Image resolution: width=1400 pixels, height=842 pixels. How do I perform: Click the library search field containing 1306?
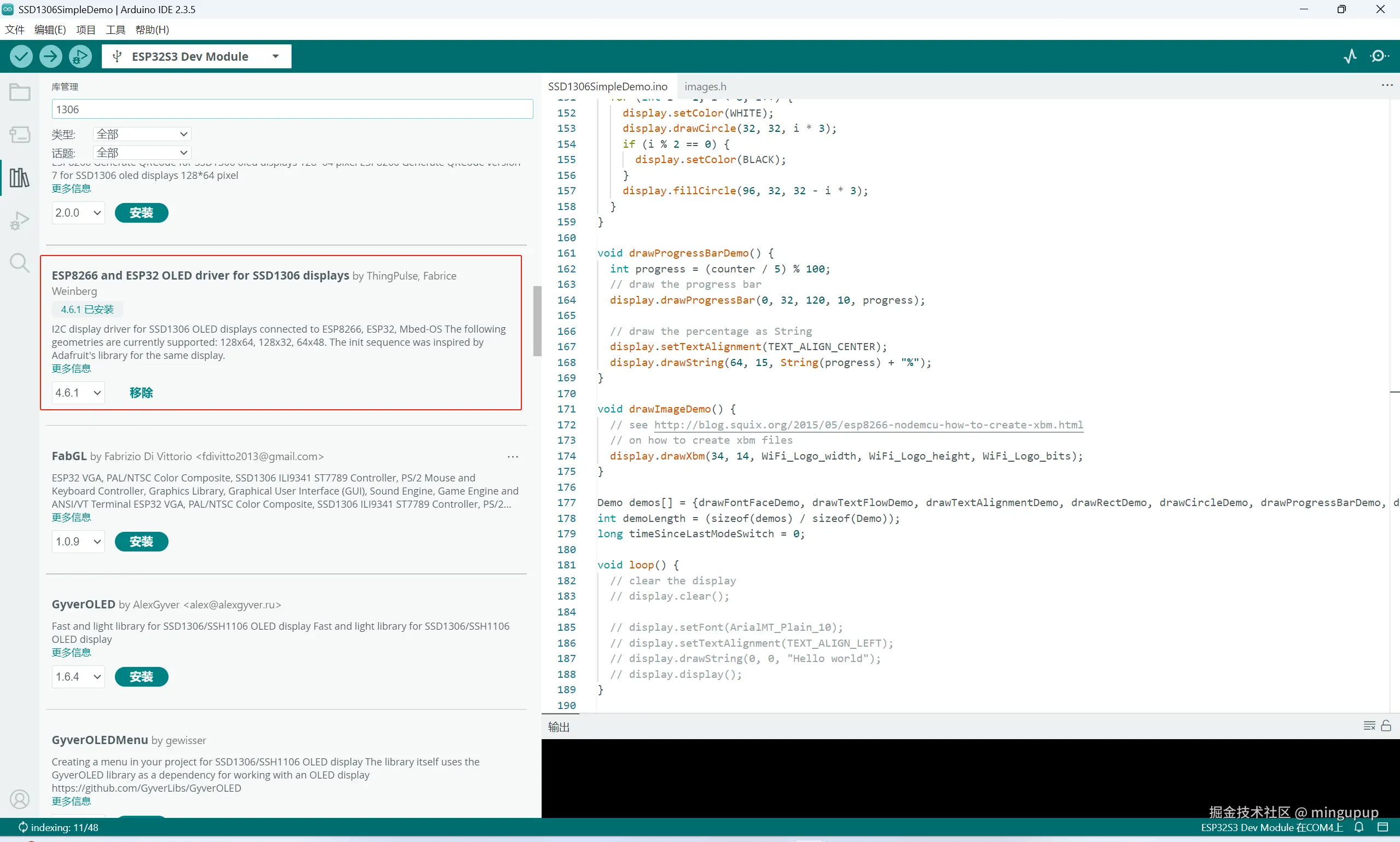coord(292,109)
